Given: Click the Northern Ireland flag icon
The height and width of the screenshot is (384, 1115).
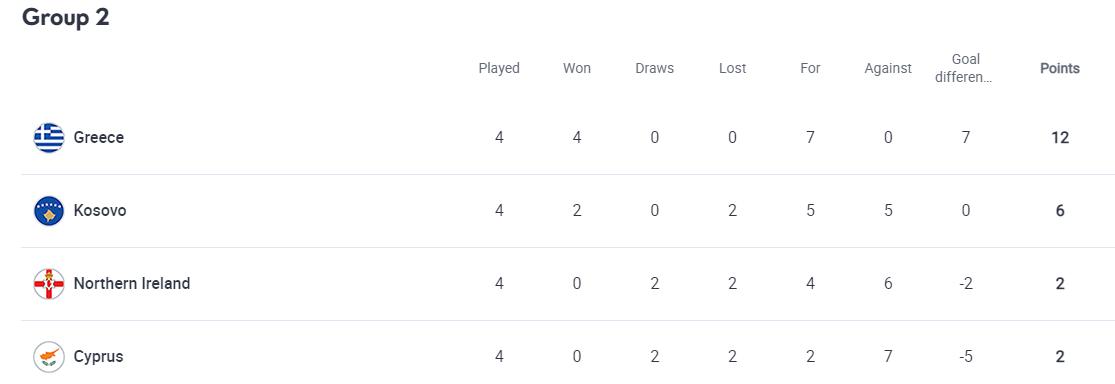Looking at the screenshot, I should point(49,284).
